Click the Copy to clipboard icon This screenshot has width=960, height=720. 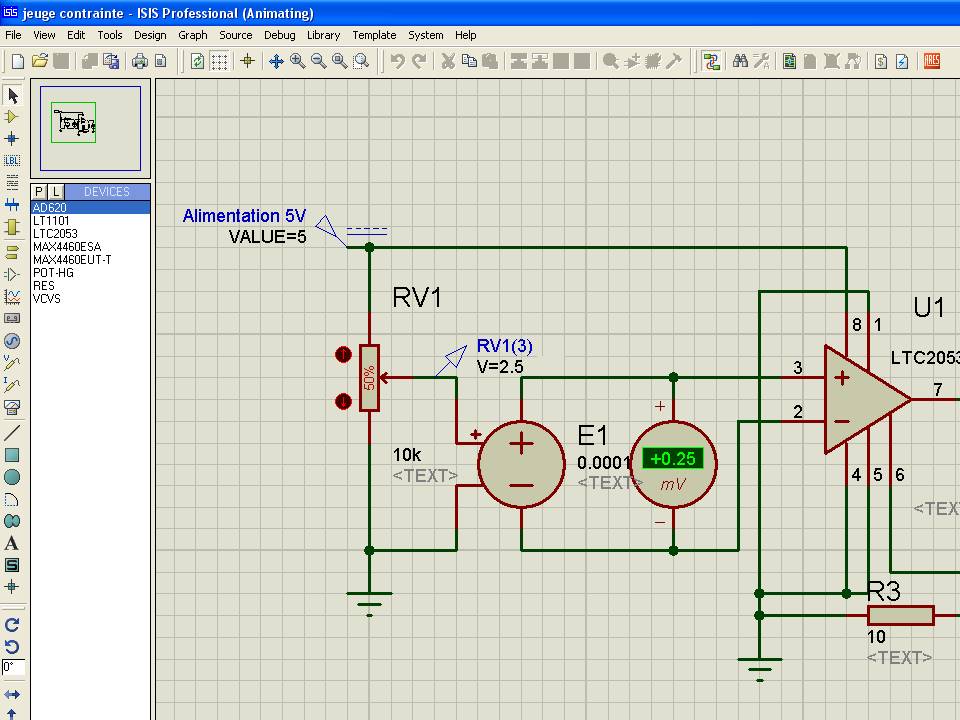point(470,61)
